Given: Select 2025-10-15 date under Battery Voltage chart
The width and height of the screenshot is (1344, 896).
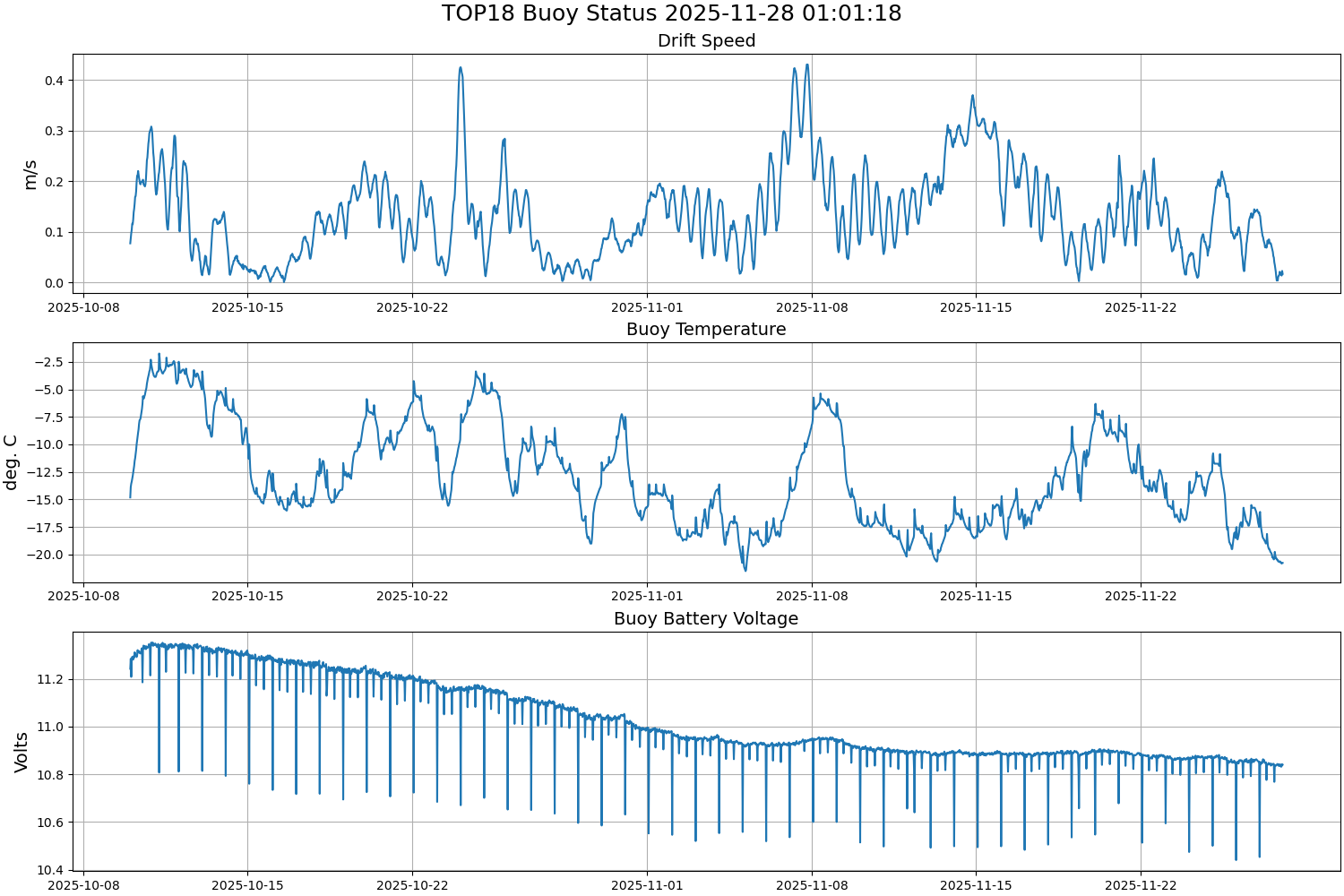Looking at the screenshot, I should click(x=247, y=885).
